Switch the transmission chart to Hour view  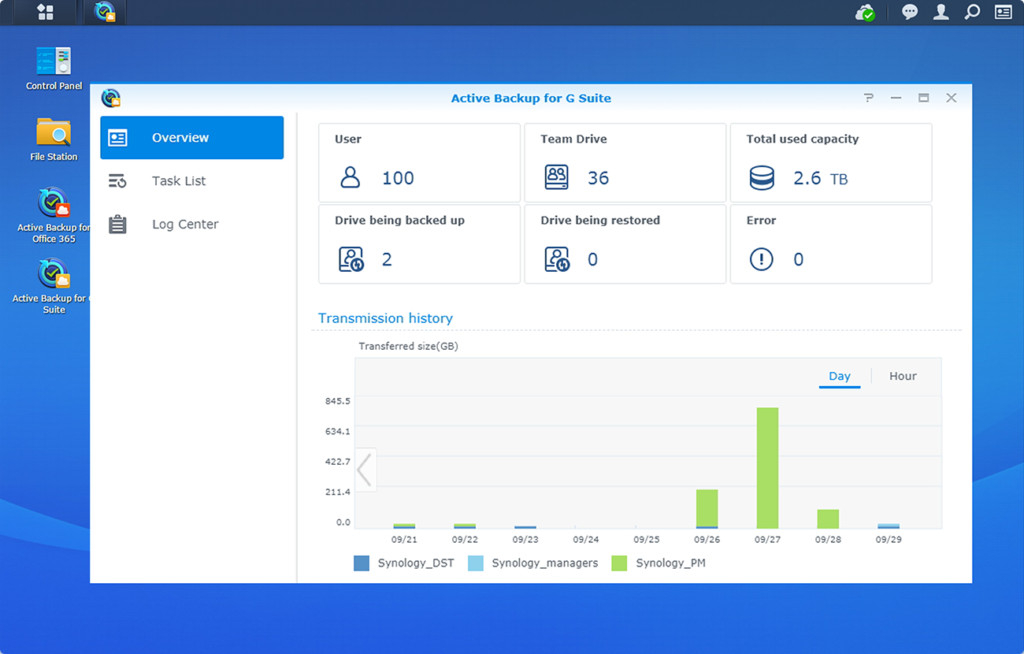(902, 376)
